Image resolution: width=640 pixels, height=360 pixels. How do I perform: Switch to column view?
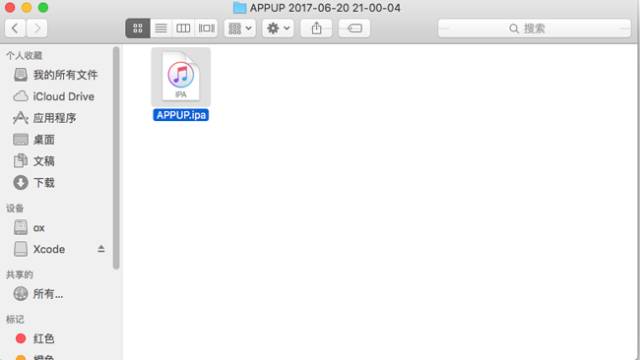(x=183, y=28)
